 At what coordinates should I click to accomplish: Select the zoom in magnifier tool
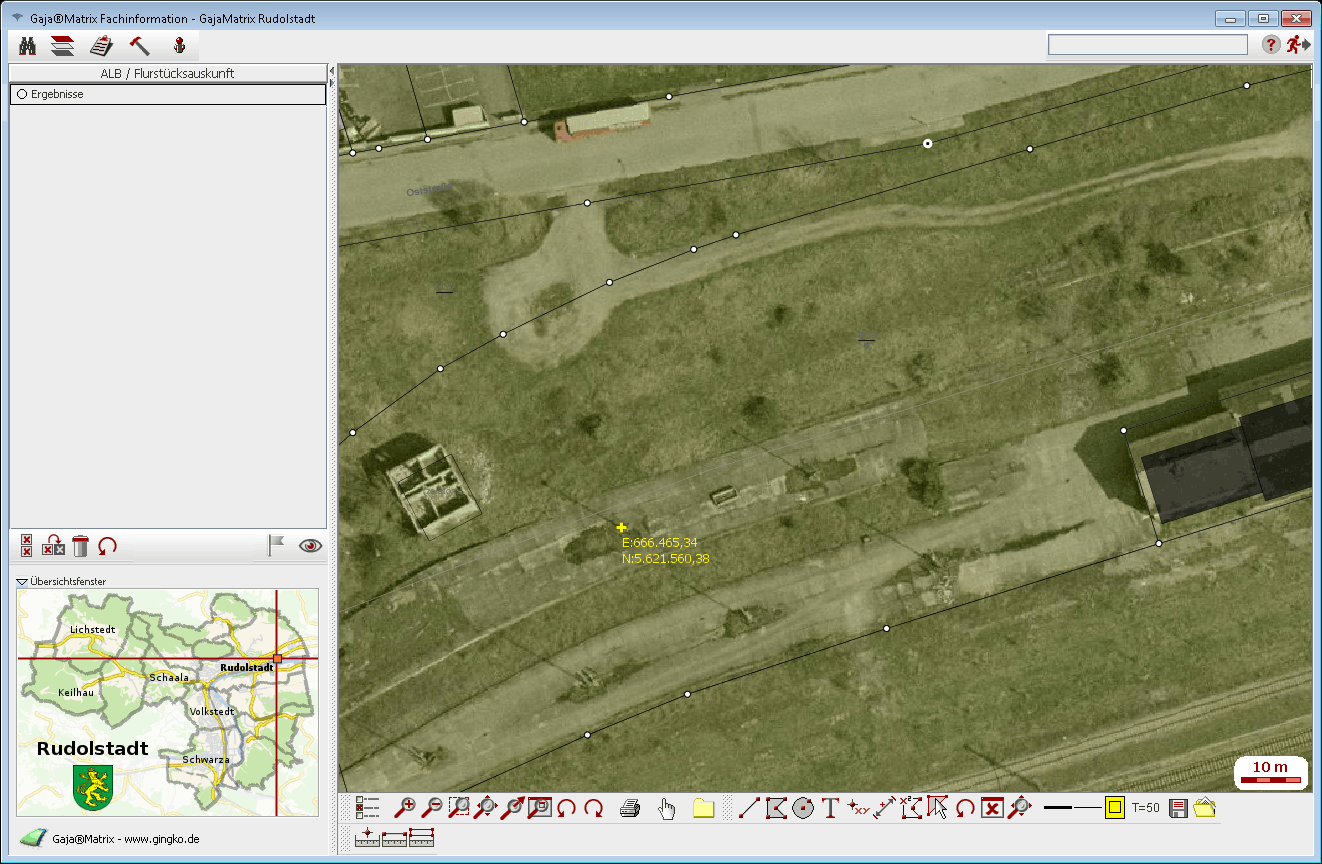[x=406, y=808]
